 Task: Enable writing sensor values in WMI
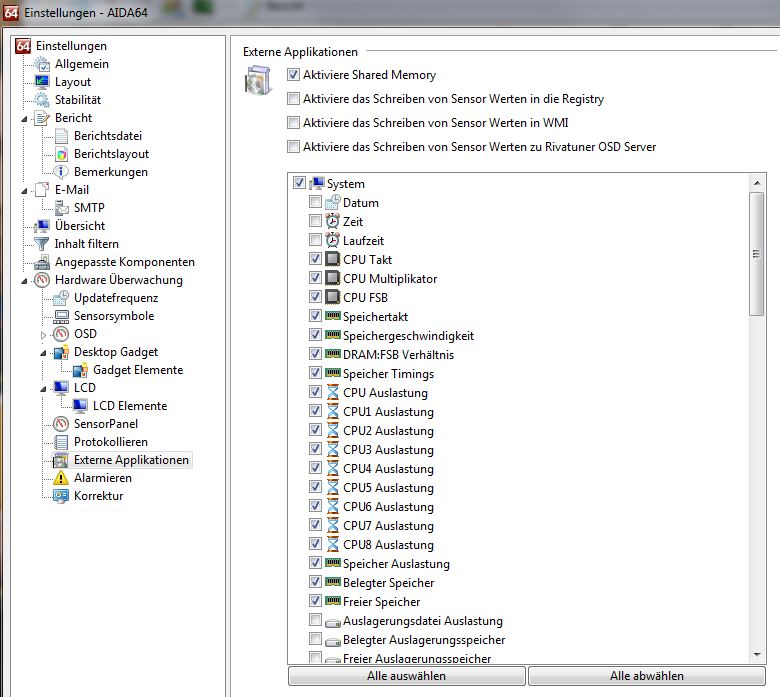point(293,122)
